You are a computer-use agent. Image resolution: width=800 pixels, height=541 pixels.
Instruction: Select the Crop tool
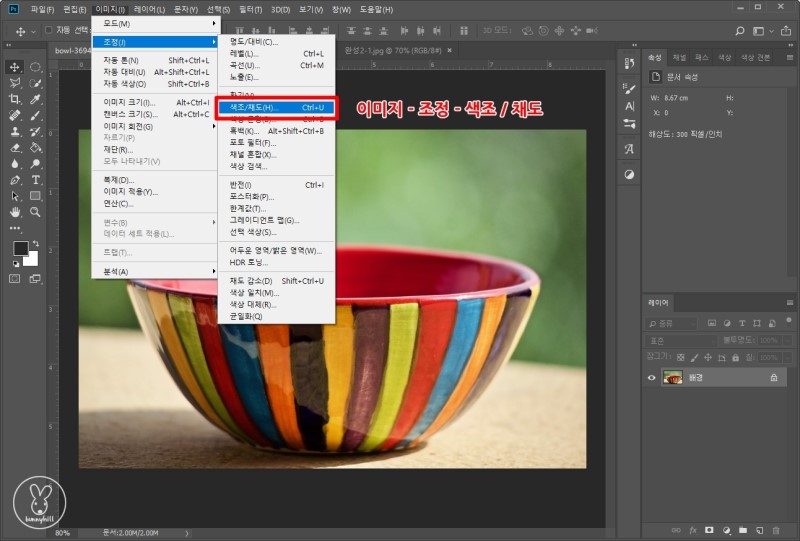tap(15, 99)
